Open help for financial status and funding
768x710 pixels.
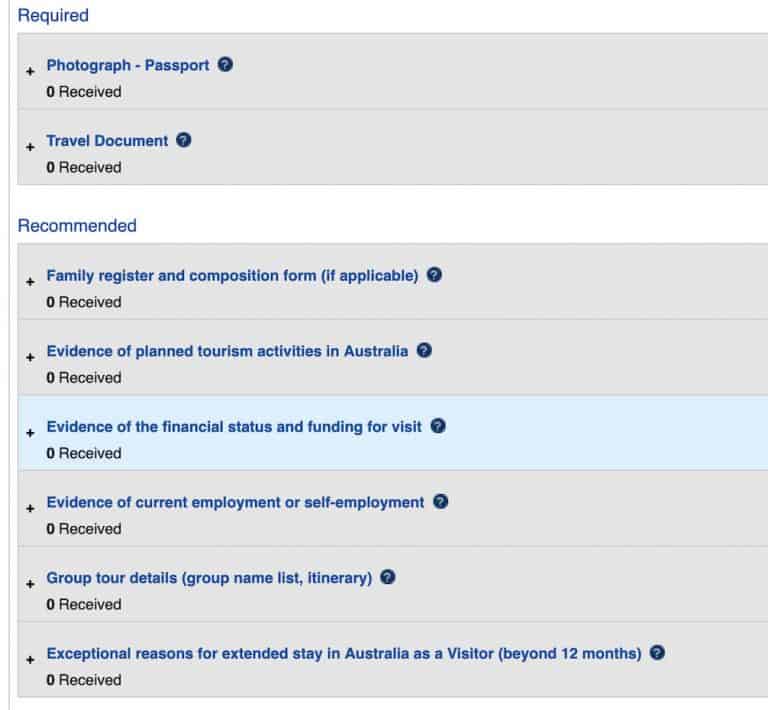coord(438,427)
